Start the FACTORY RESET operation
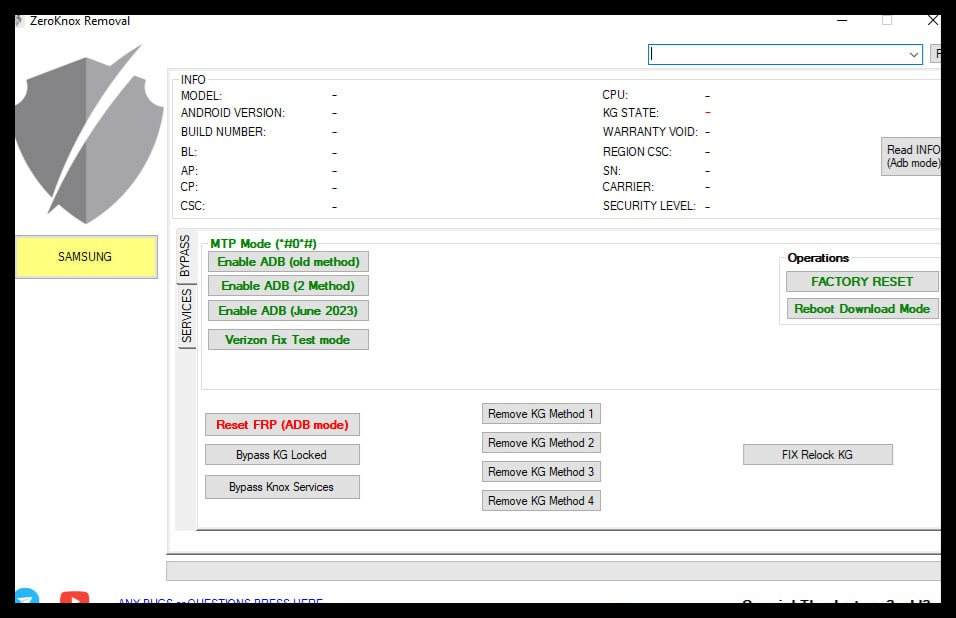 (862, 282)
